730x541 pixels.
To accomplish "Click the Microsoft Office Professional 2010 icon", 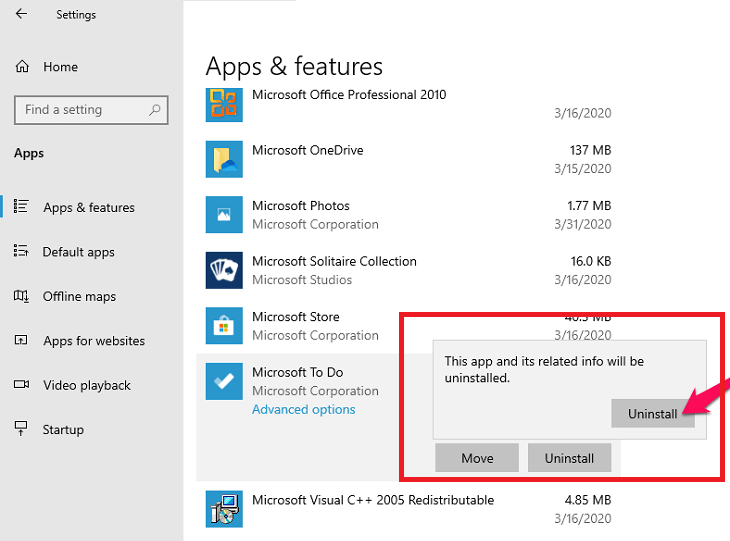I will pos(224,105).
